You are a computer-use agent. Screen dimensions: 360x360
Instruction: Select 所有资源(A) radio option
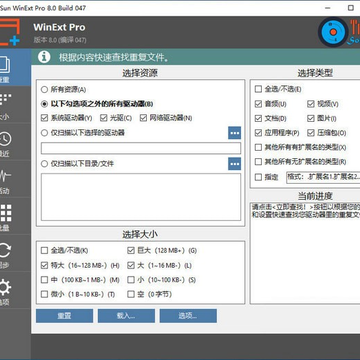point(44,90)
